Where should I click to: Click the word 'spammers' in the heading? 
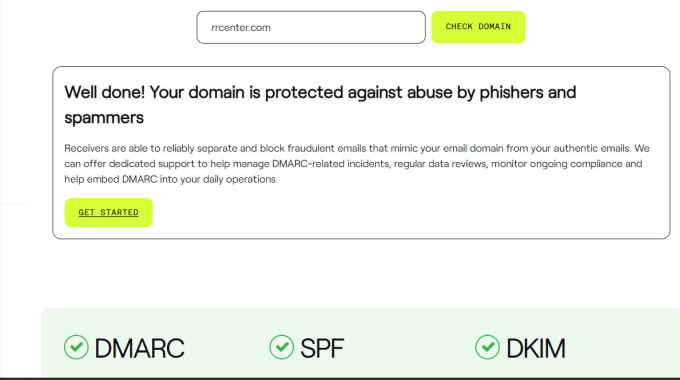coord(104,118)
